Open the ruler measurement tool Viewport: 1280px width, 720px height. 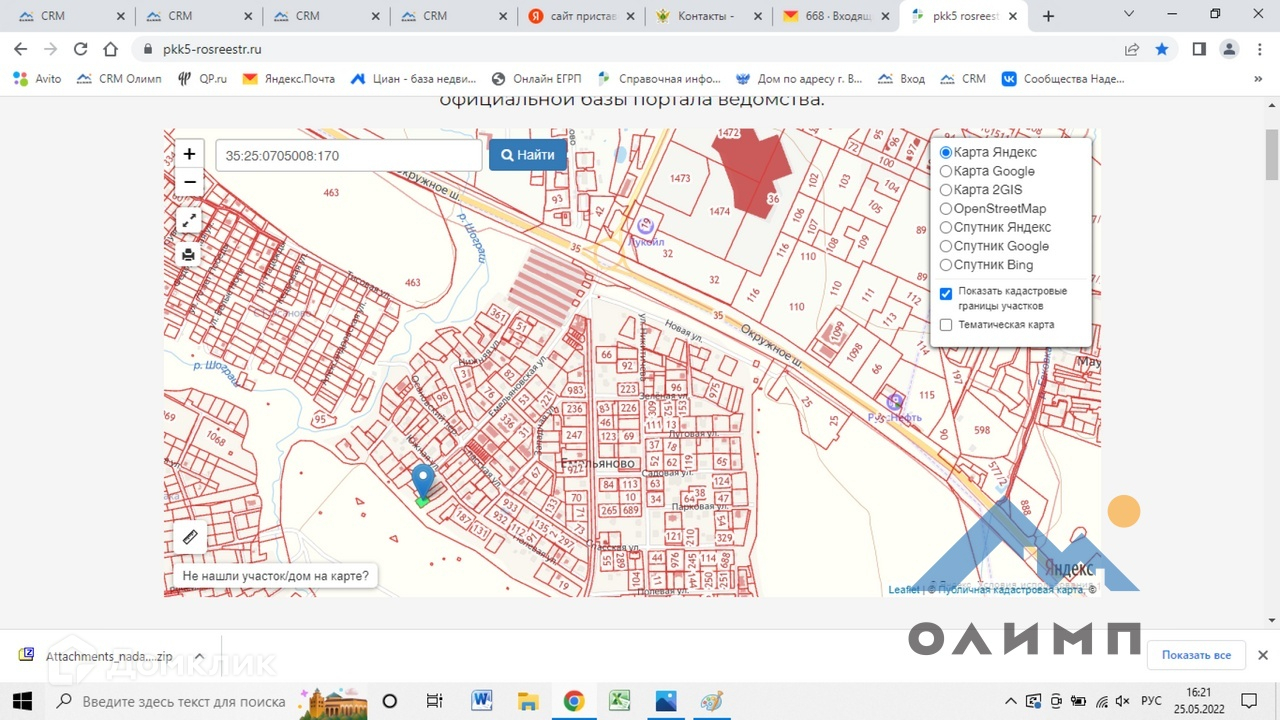pos(190,538)
